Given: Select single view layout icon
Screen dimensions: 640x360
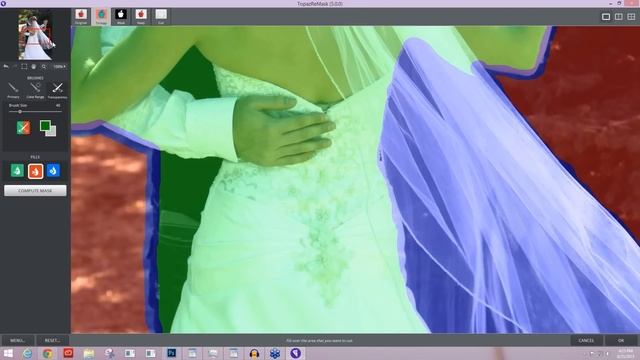Looking at the screenshot, I should click(x=606, y=17).
